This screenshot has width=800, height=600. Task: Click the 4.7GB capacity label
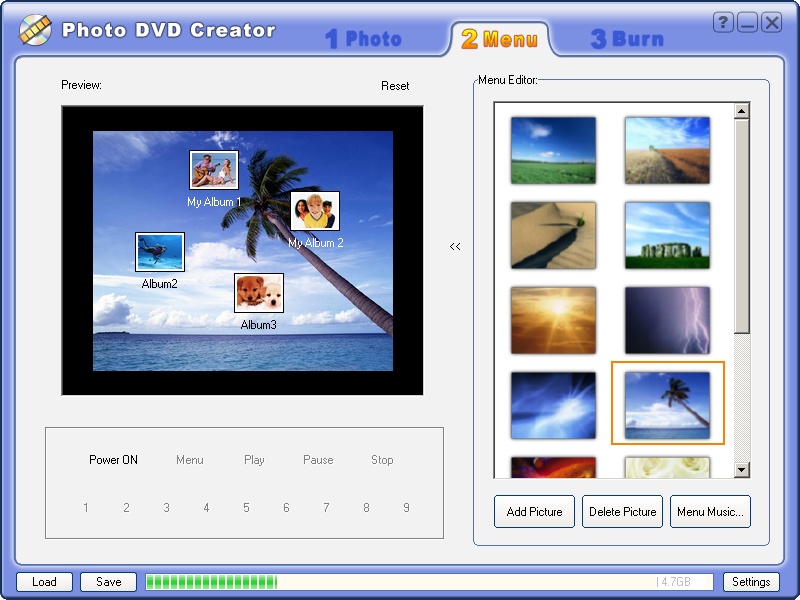[674, 582]
